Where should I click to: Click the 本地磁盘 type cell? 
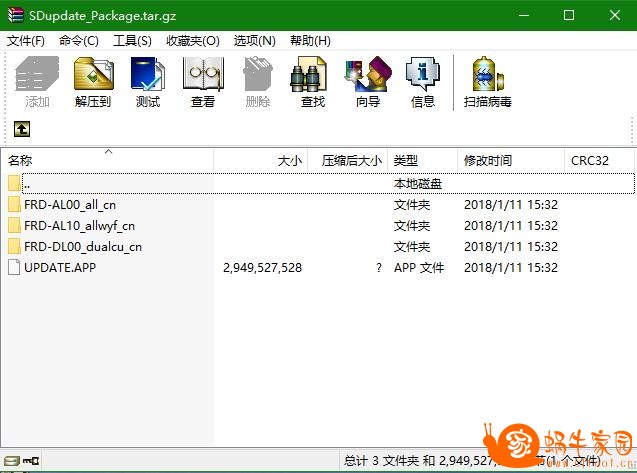(x=418, y=184)
